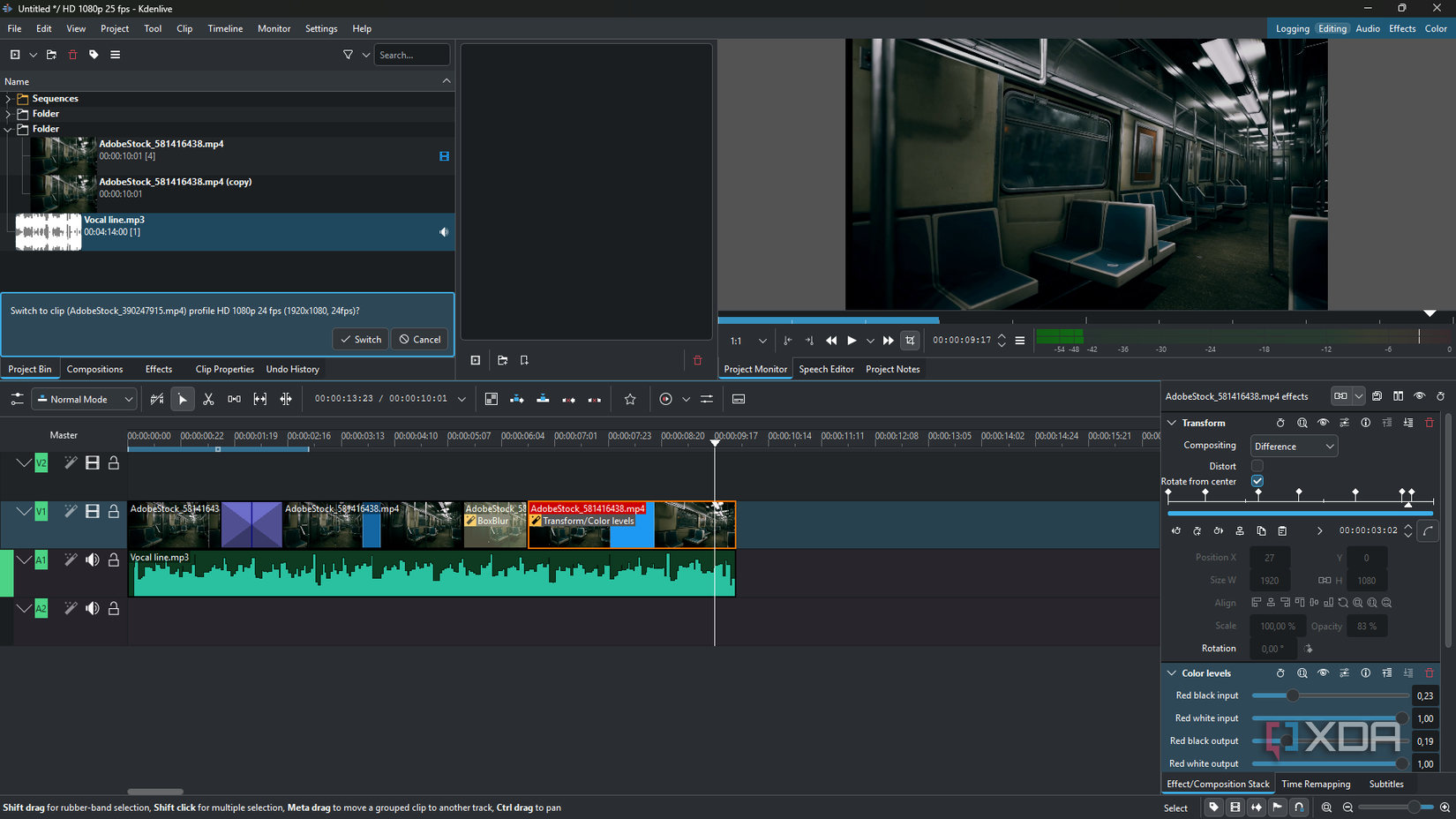This screenshot has height=819, width=1456.
Task: Expand the Sequences folder
Action: 9,99
